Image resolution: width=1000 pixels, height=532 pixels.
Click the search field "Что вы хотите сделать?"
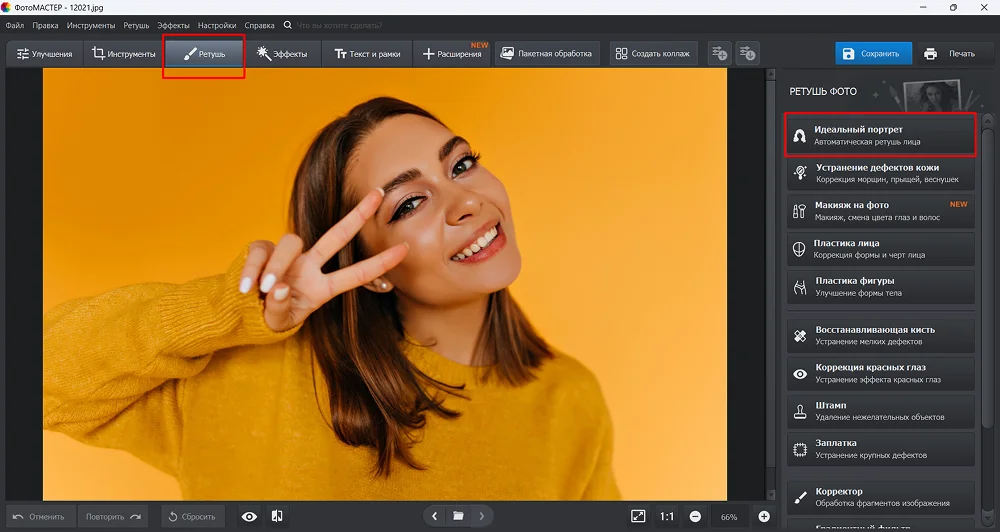coord(340,26)
